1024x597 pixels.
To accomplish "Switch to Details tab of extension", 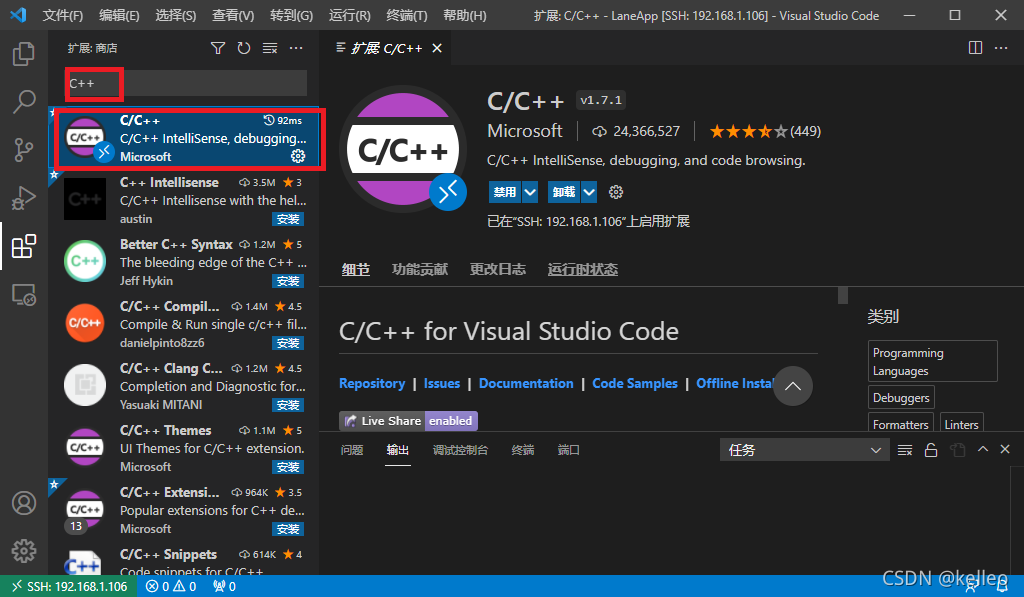I will [356, 269].
